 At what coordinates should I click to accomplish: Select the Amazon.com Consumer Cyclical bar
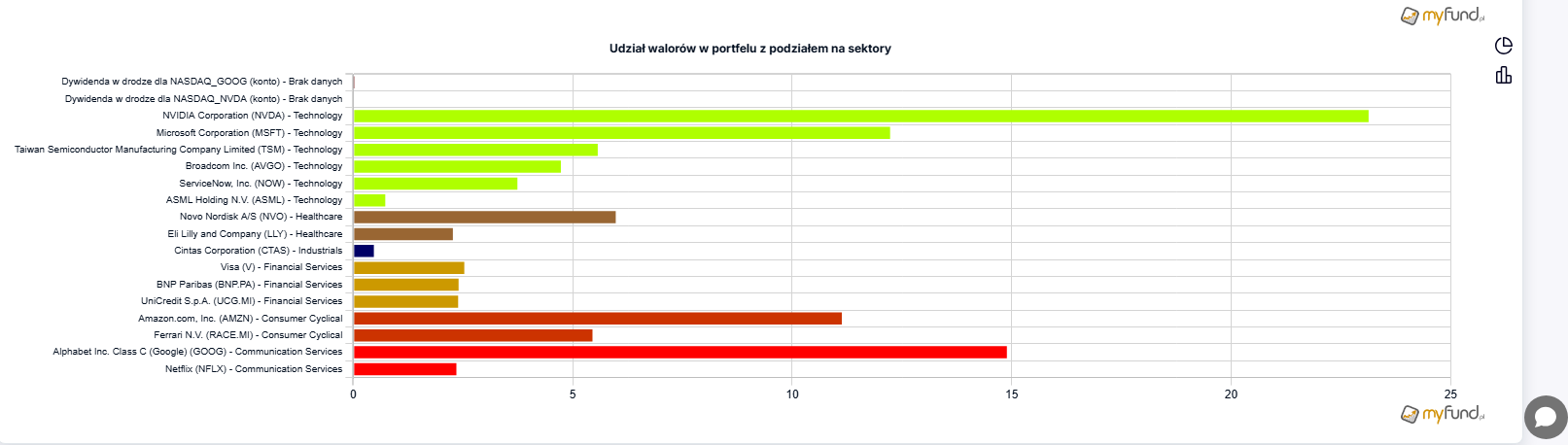pyautogui.click(x=597, y=319)
